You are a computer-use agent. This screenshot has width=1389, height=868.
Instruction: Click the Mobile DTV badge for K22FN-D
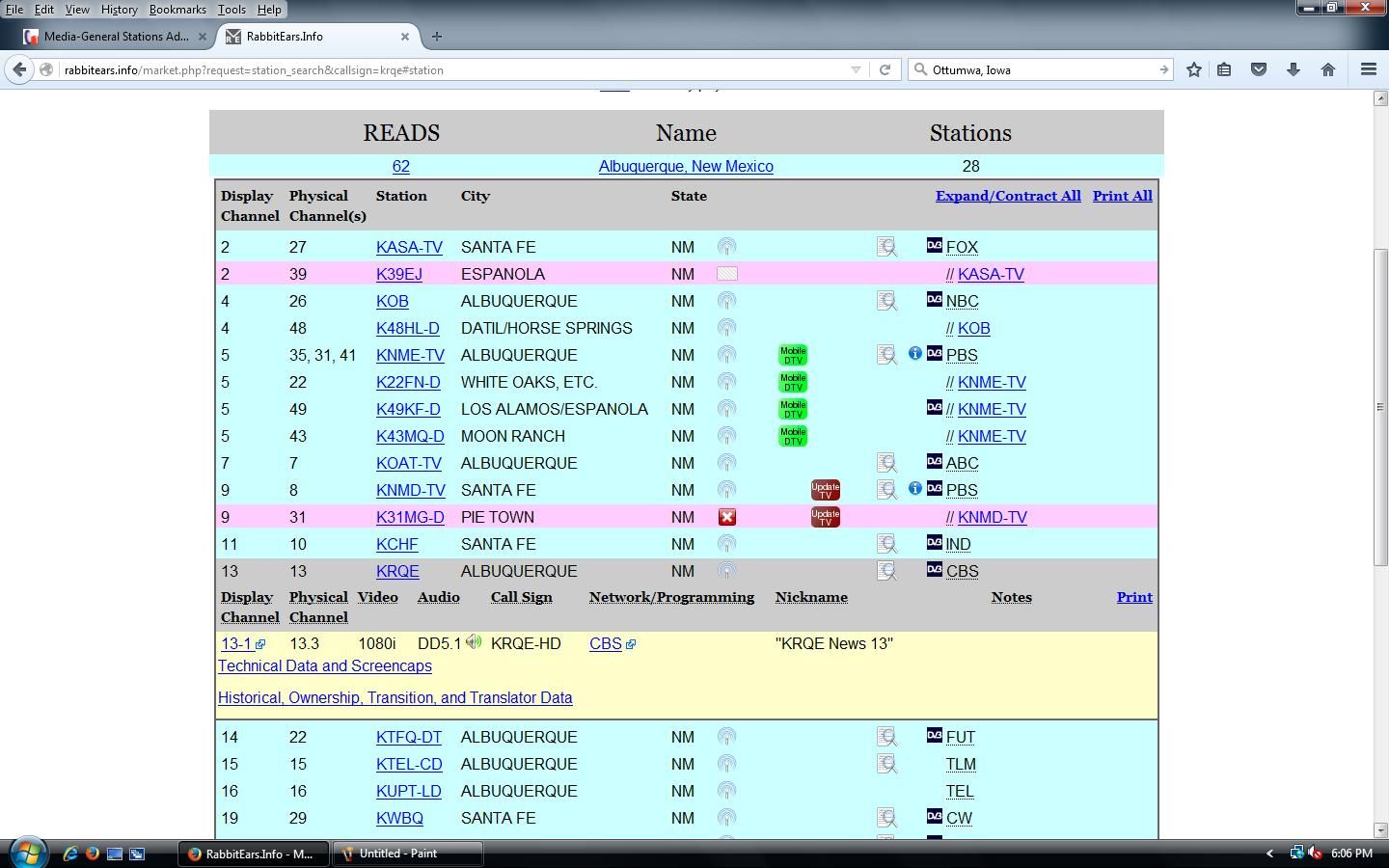point(793,382)
